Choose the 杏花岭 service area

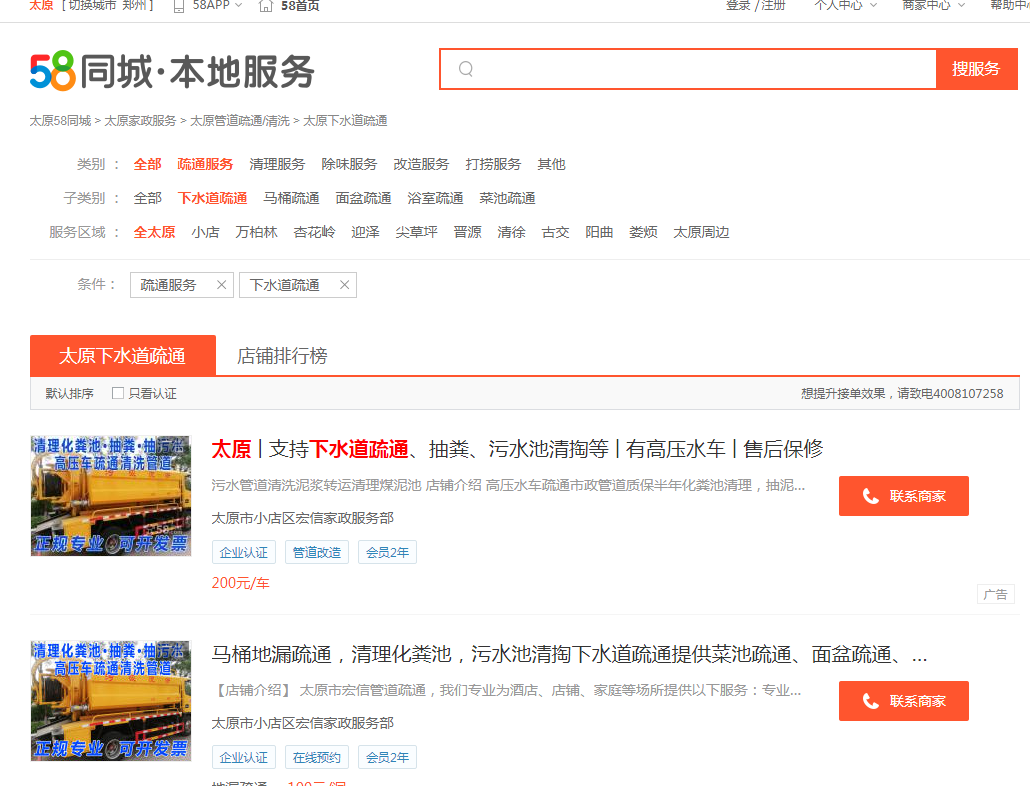tap(315, 232)
